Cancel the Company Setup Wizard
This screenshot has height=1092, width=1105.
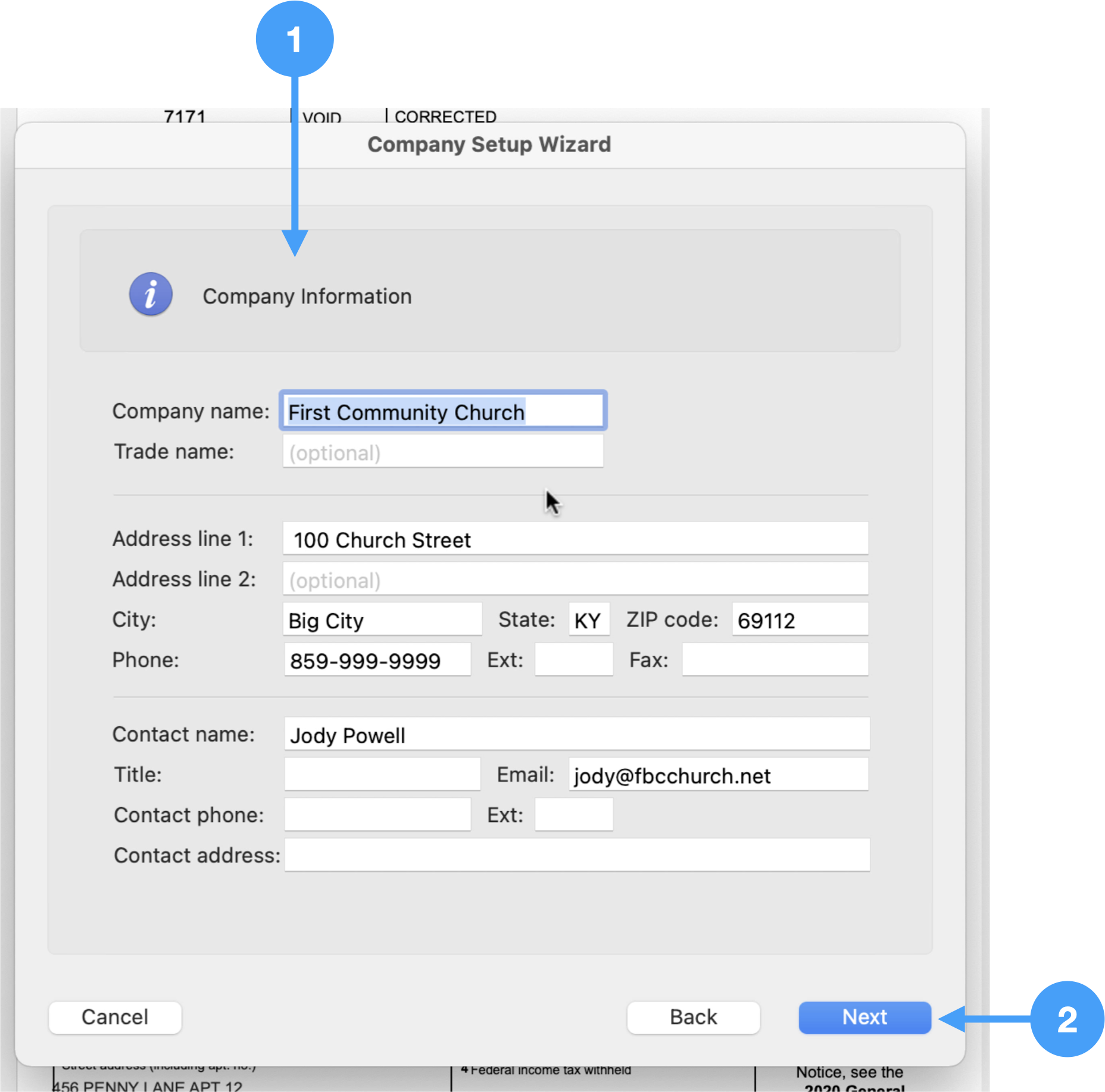[x=115, y=1017]
